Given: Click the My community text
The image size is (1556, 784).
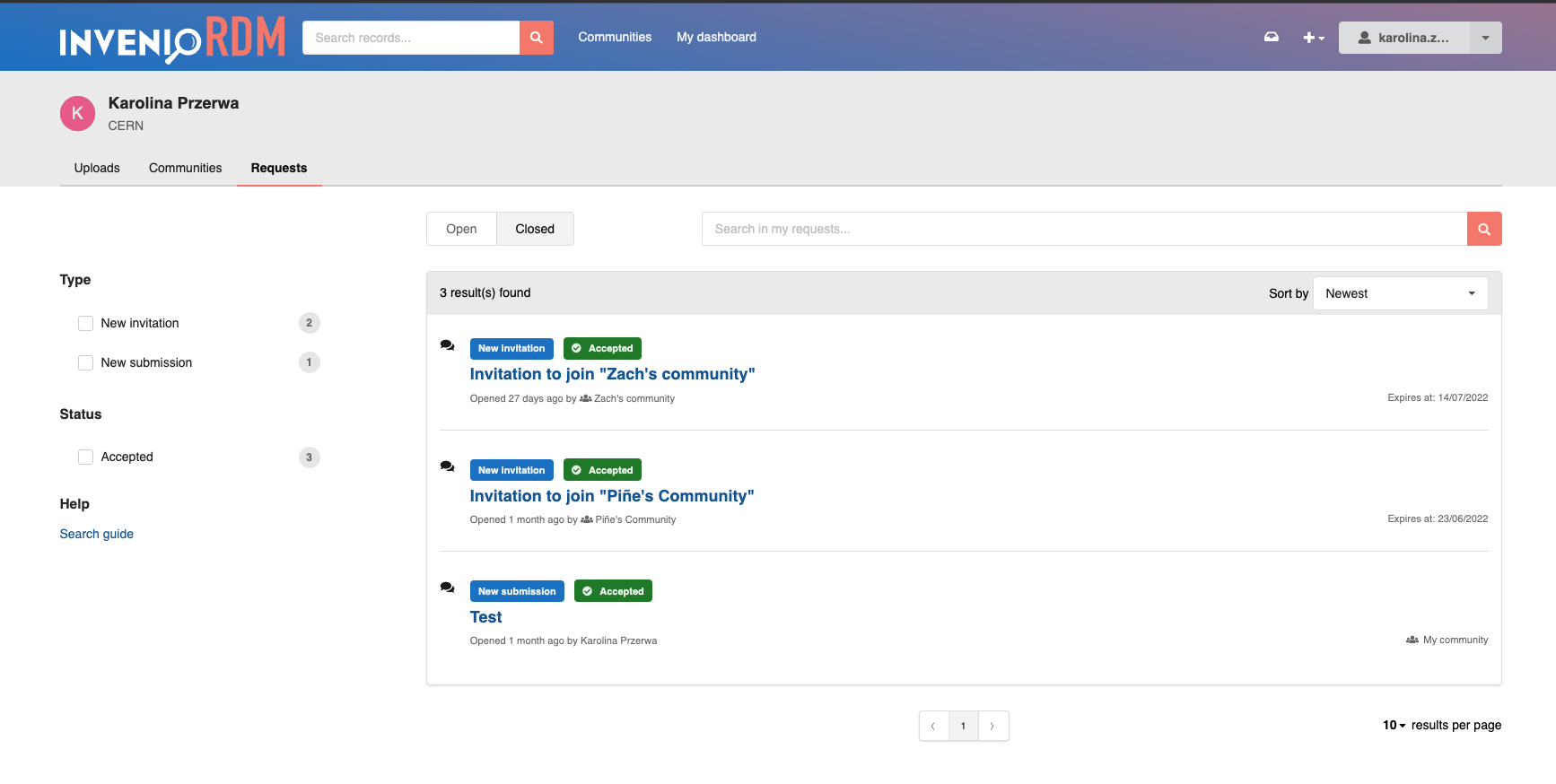Looking at the screenshot, I should (x=1455, y=640).
